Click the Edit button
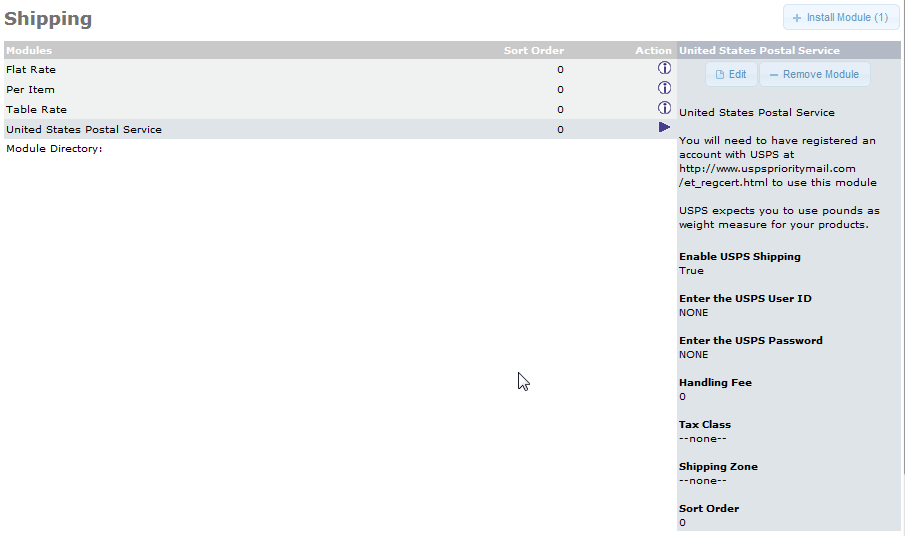Image resolution: width=905 pixels, height=536 pixels. click(x=731, y=74)
